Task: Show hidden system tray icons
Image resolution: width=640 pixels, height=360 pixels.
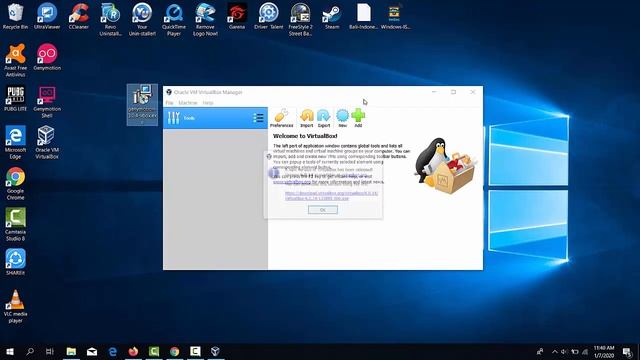Action: pyautogui.click(x=554, y=351)
